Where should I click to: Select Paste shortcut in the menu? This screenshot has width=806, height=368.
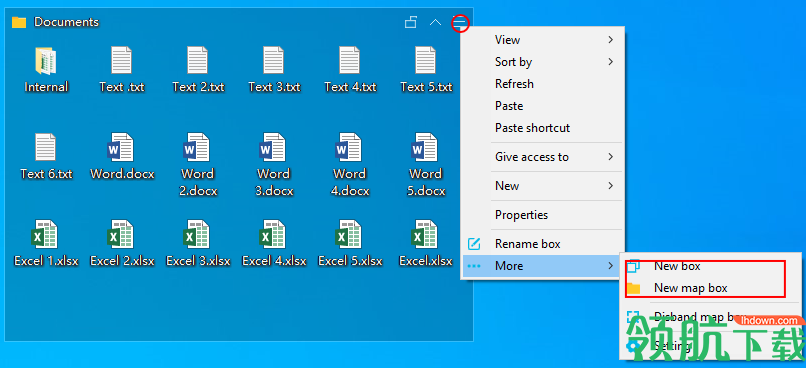click(x=542, y=128)
